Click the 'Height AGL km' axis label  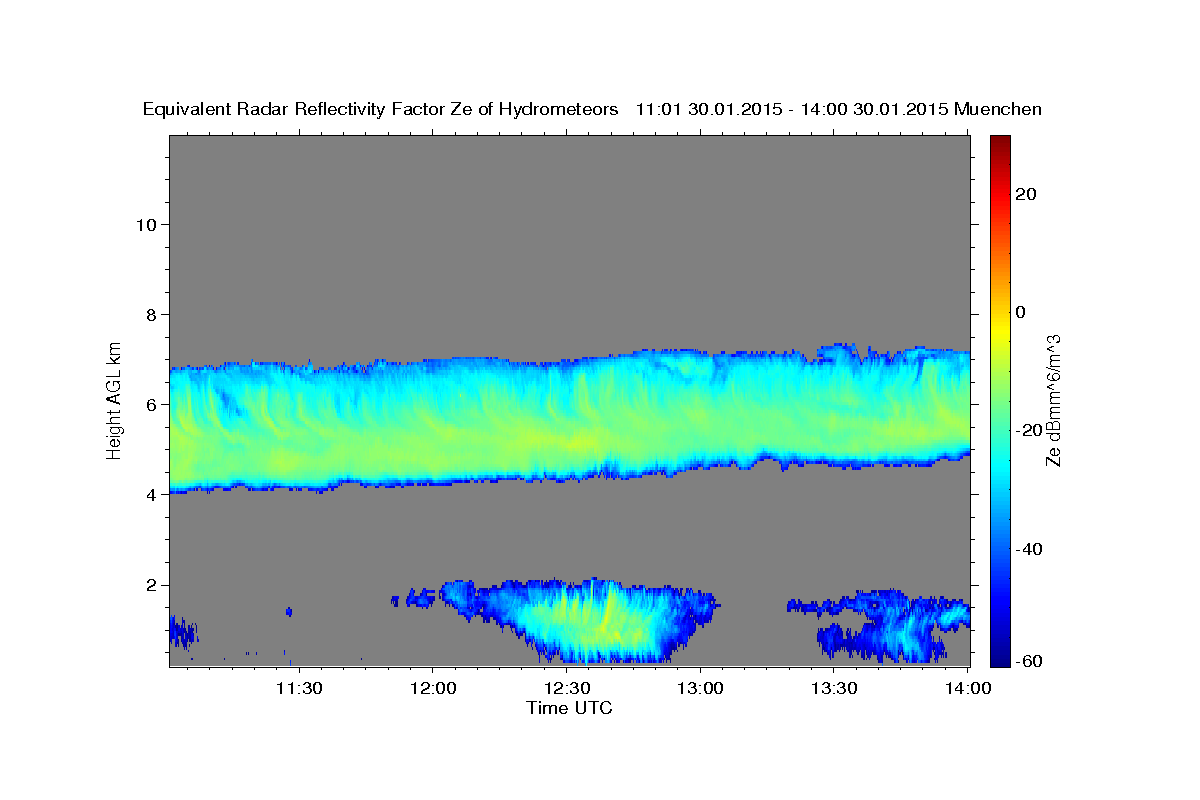(115, 399)
